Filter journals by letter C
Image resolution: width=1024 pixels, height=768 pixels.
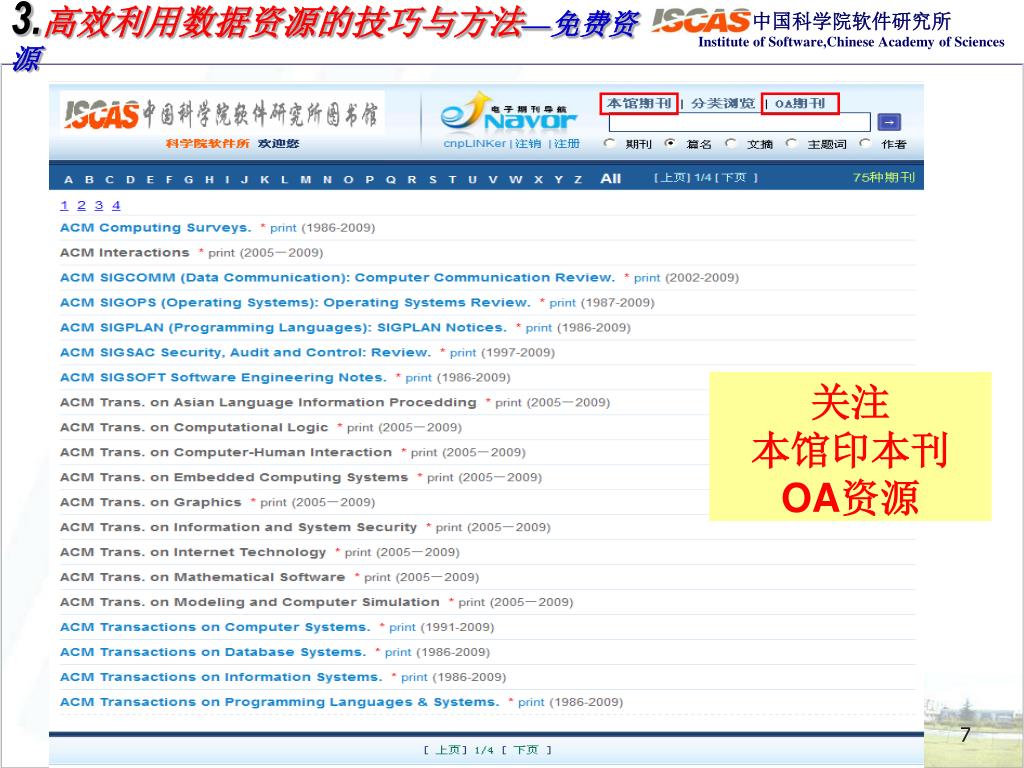(110, 180)
